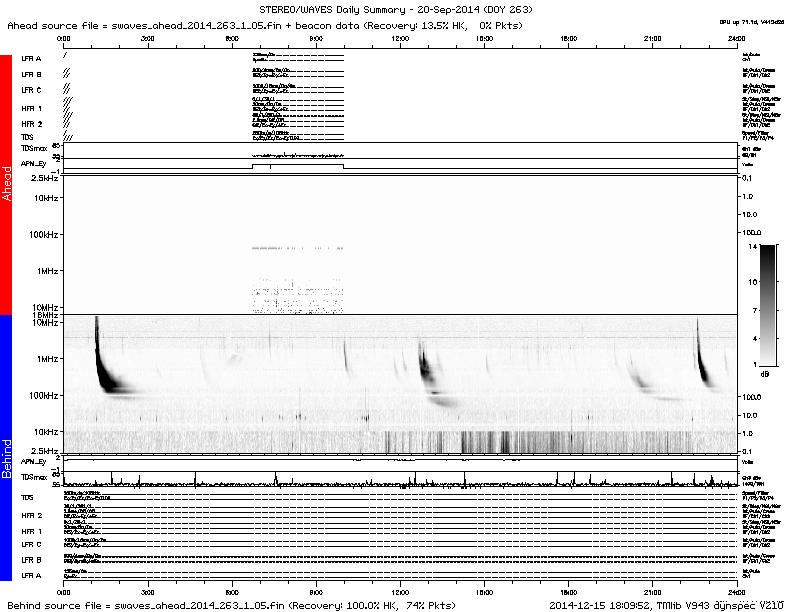Click the 100.0 label right of Ahead spectrogram
Image resolution: width=792 pixels, height=612 pixels.
pyautogui.click(x=751, y=232)
